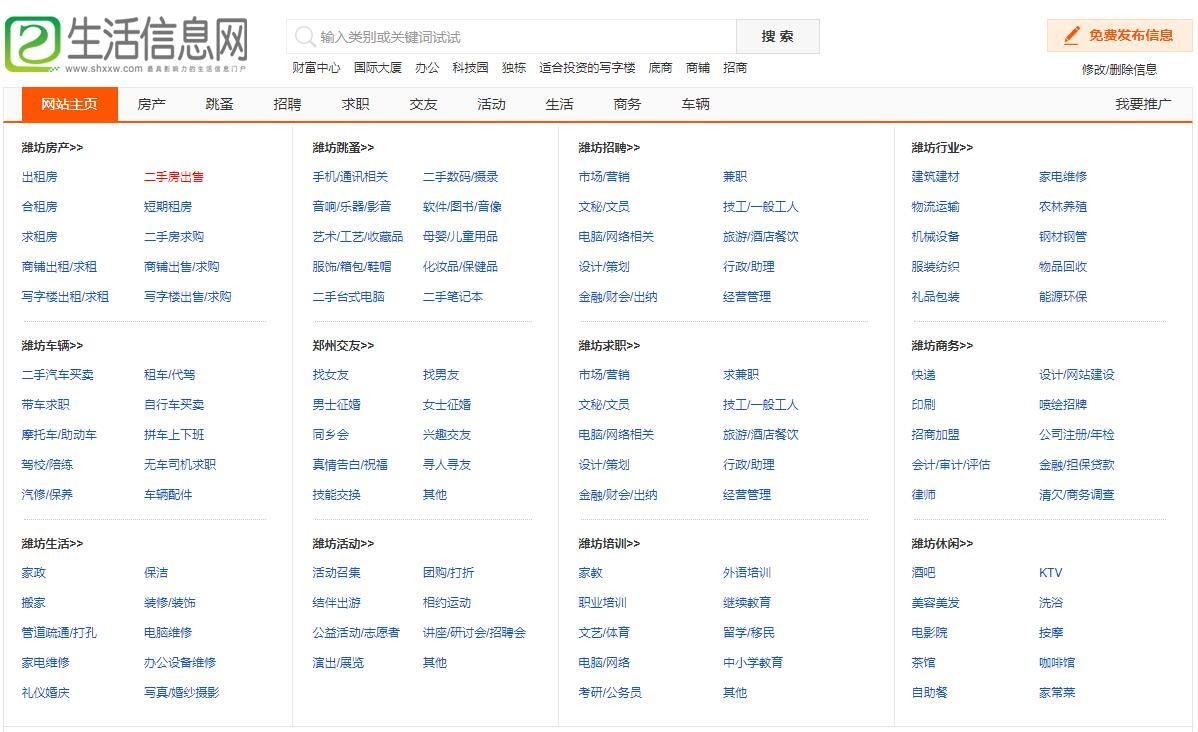
Task: Click the 金融/担保贷款 link
Action: pos(1077,465)
